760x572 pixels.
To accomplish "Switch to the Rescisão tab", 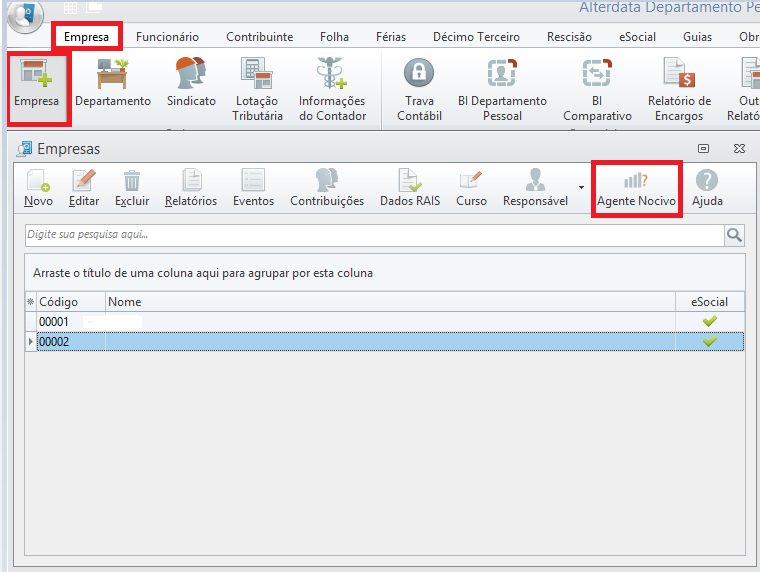I will 569,36.
